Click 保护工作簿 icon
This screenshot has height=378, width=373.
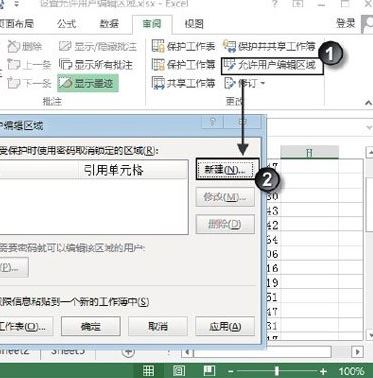[158, 65]
